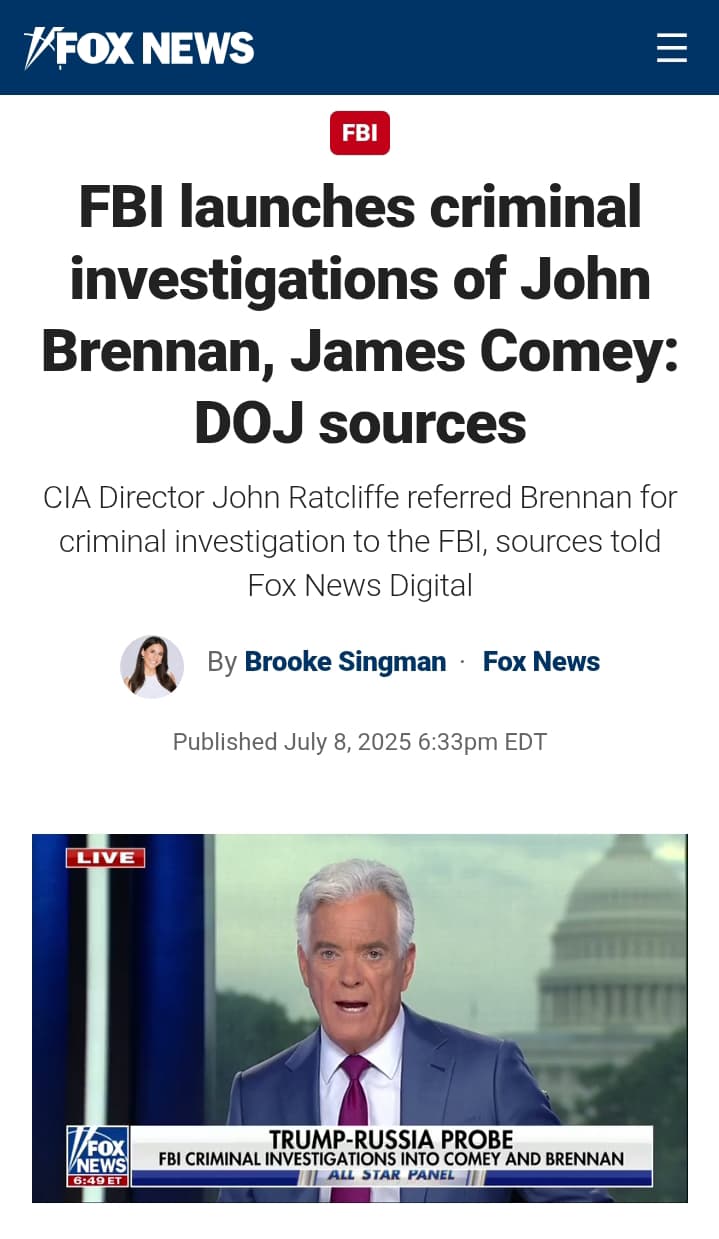Image resolution: width=719 pixels, height=1239 pixels.
Task: Click the Published July 8, 2025 timestamp
Action: pyautogui.click(x=360, y=742)
